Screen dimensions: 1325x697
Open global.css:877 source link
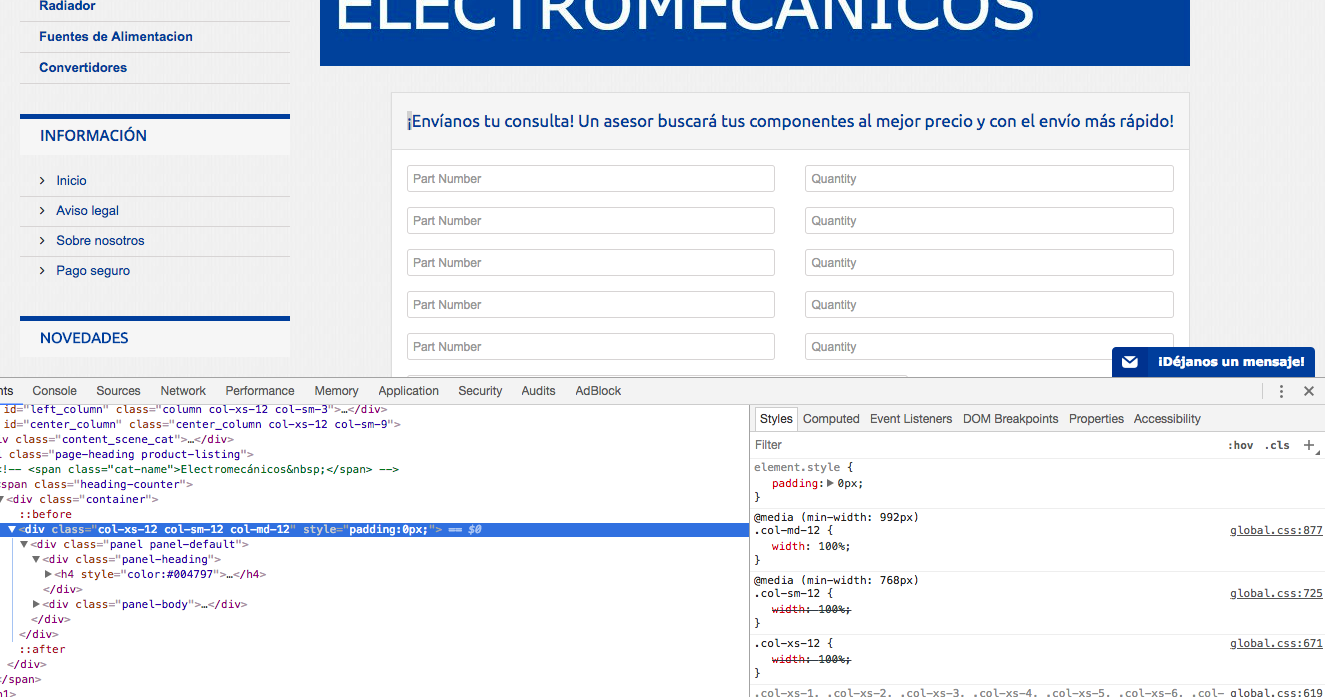(x=1276, y=531)
